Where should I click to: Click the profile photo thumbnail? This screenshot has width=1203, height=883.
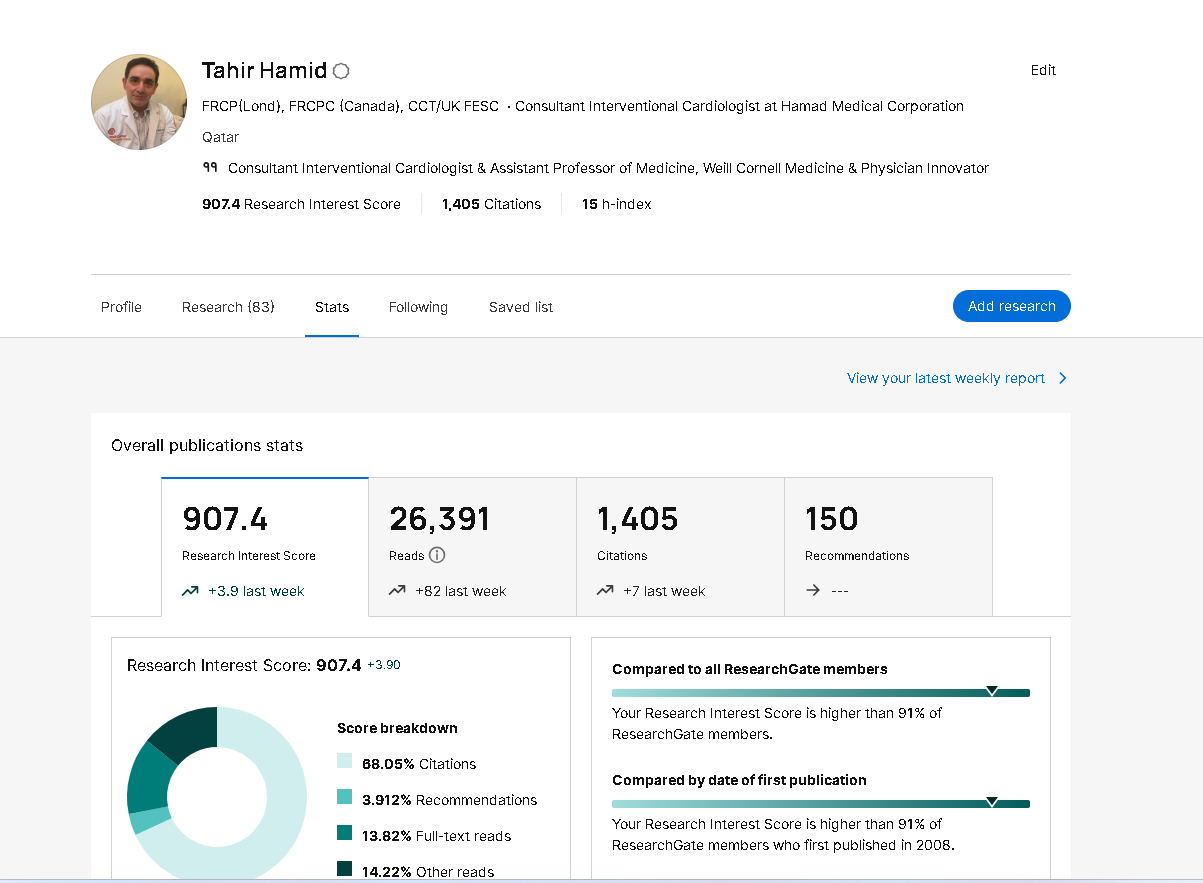(x=139, y=102)
